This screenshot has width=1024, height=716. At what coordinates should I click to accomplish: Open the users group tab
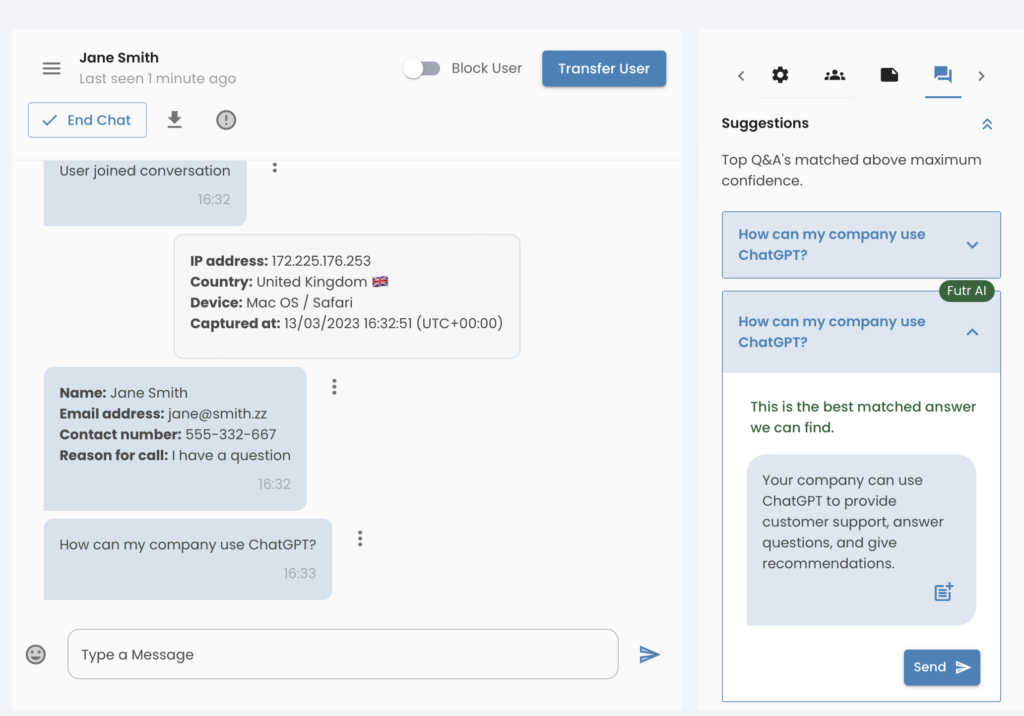834,75
